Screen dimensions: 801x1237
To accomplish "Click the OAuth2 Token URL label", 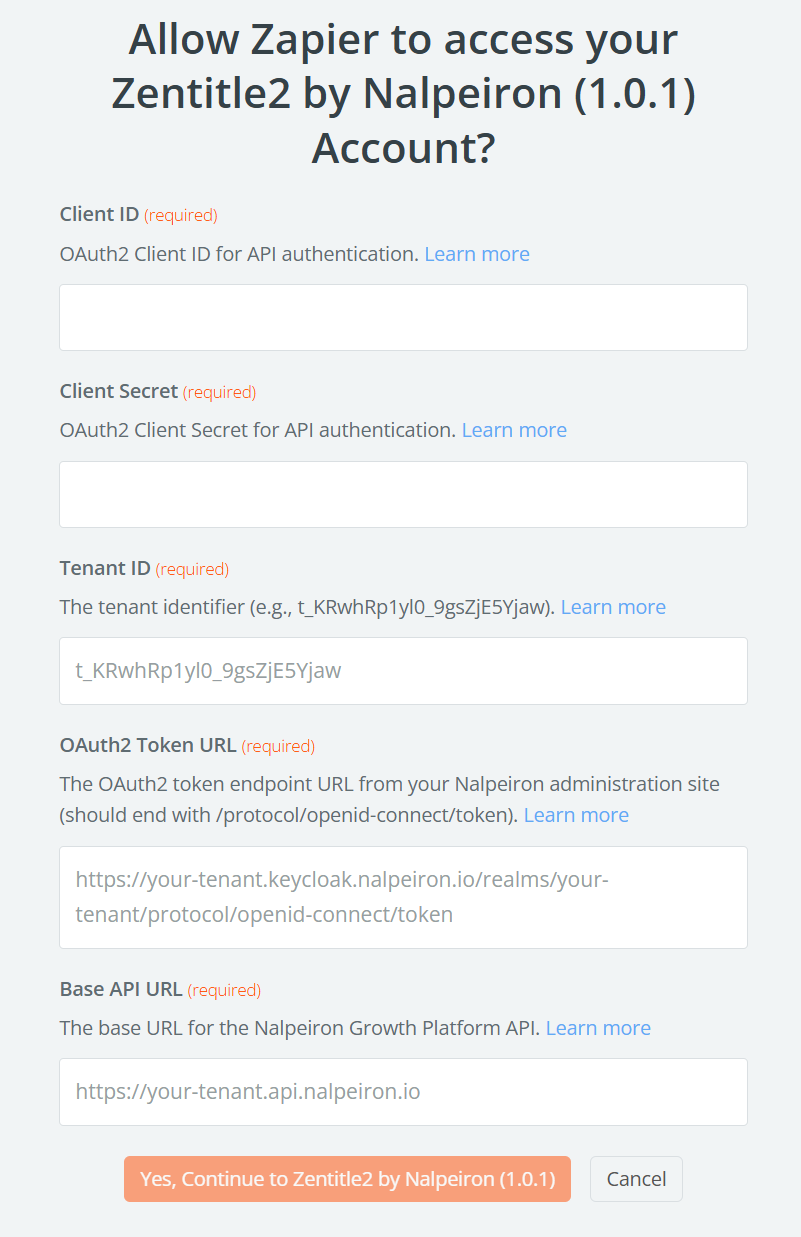I will (x=148, y=745).
